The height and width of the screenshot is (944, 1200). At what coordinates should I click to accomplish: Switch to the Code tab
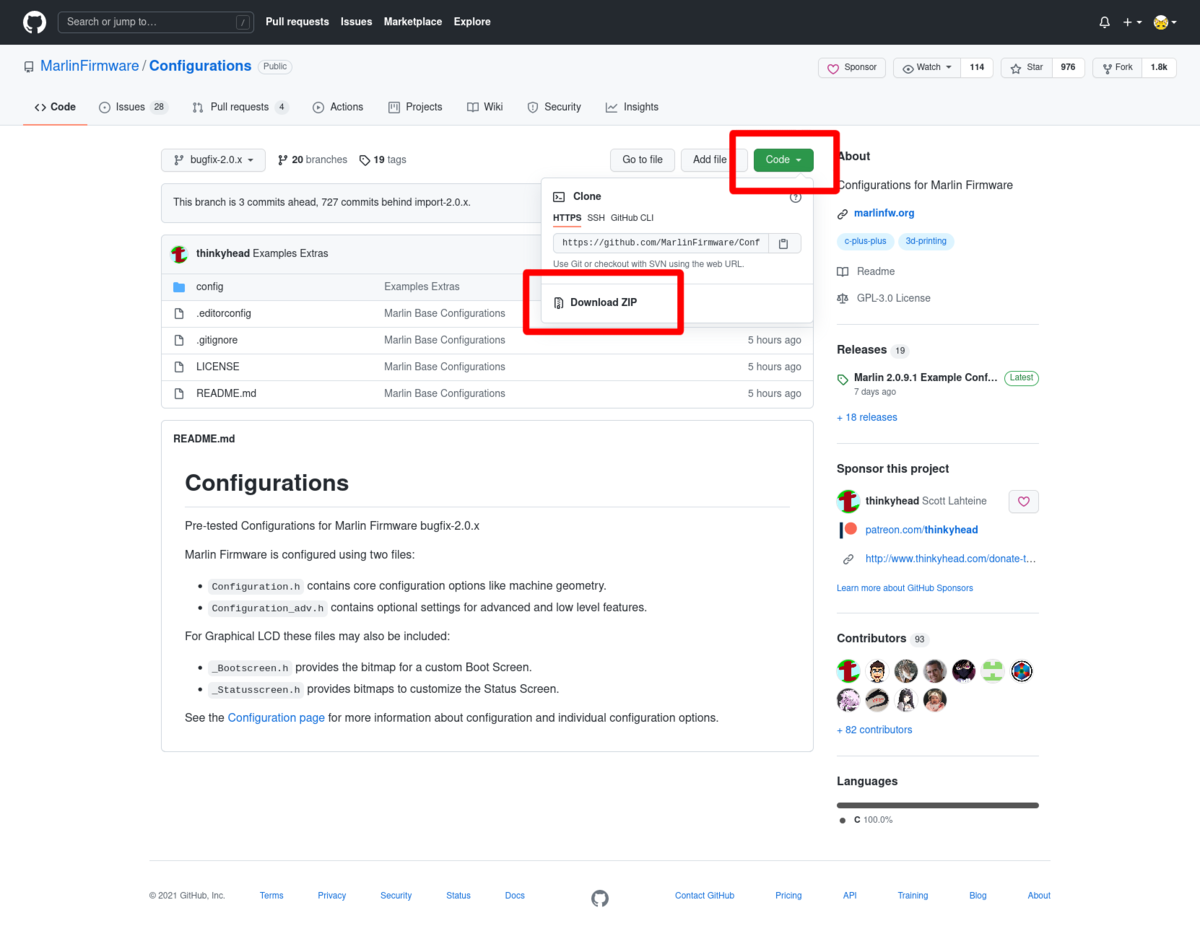pyautogui.click(x=55, y=107)
